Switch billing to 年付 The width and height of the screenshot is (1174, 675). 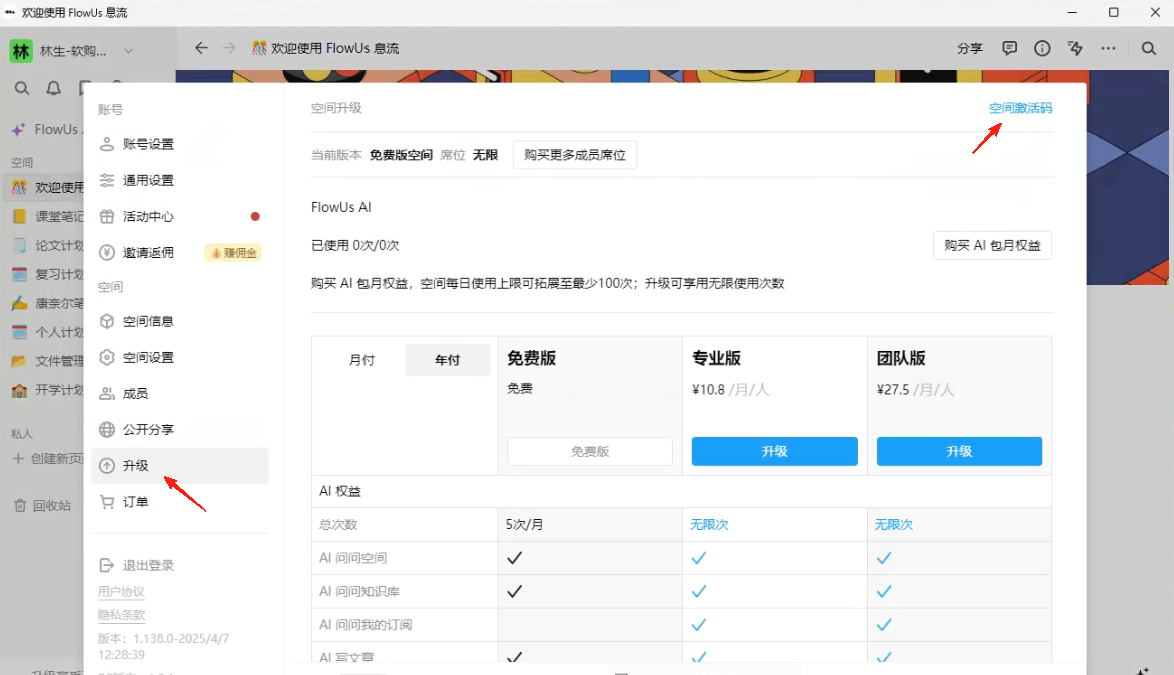click(448, 360)
